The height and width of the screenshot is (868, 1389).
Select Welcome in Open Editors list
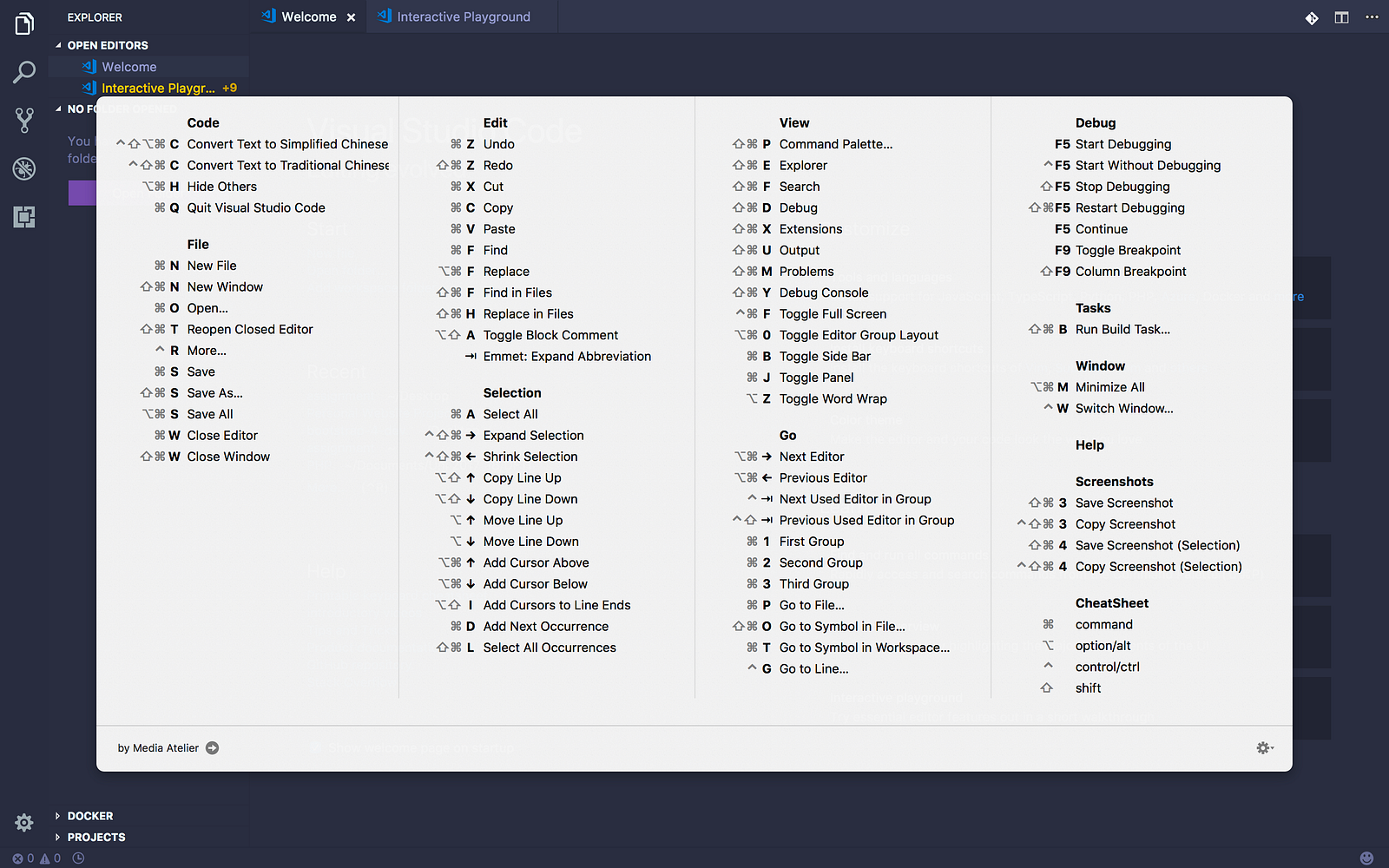point(129,67)
